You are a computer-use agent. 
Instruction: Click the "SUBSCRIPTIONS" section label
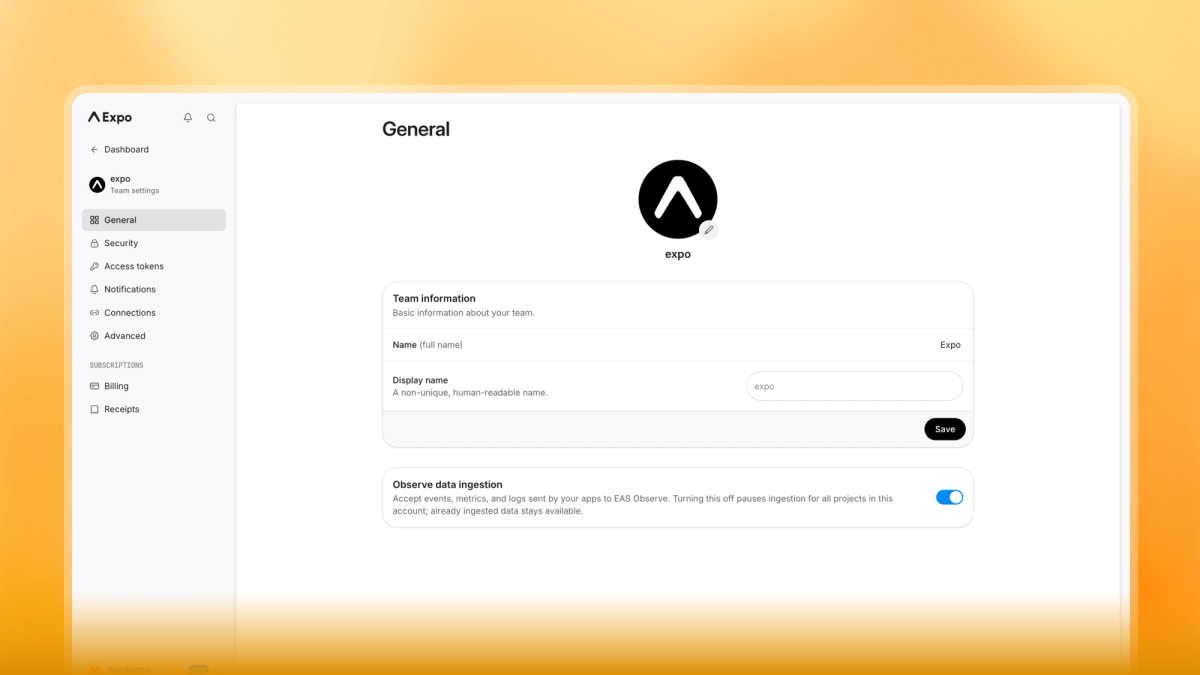(116, 366)
